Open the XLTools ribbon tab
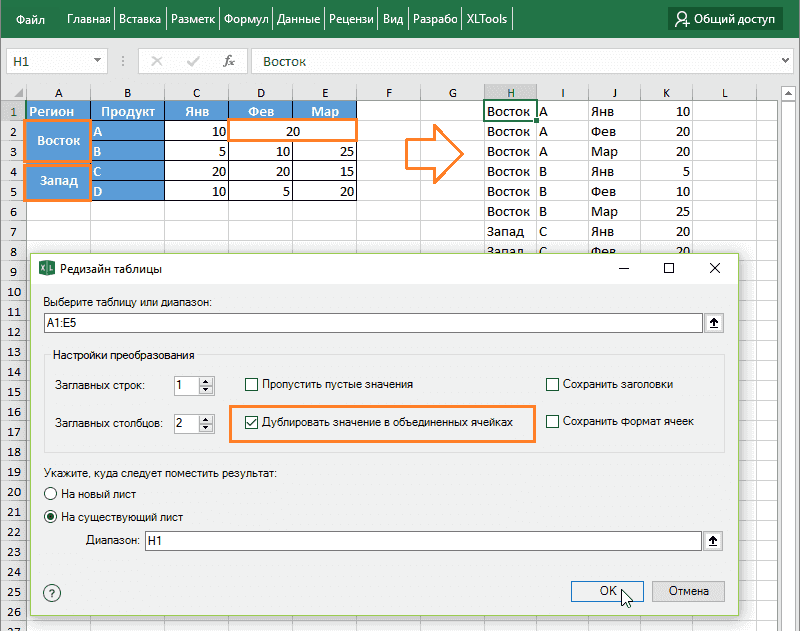Image resolution: width=800 pixels, height=631 pixels. (x=487, y=18)
